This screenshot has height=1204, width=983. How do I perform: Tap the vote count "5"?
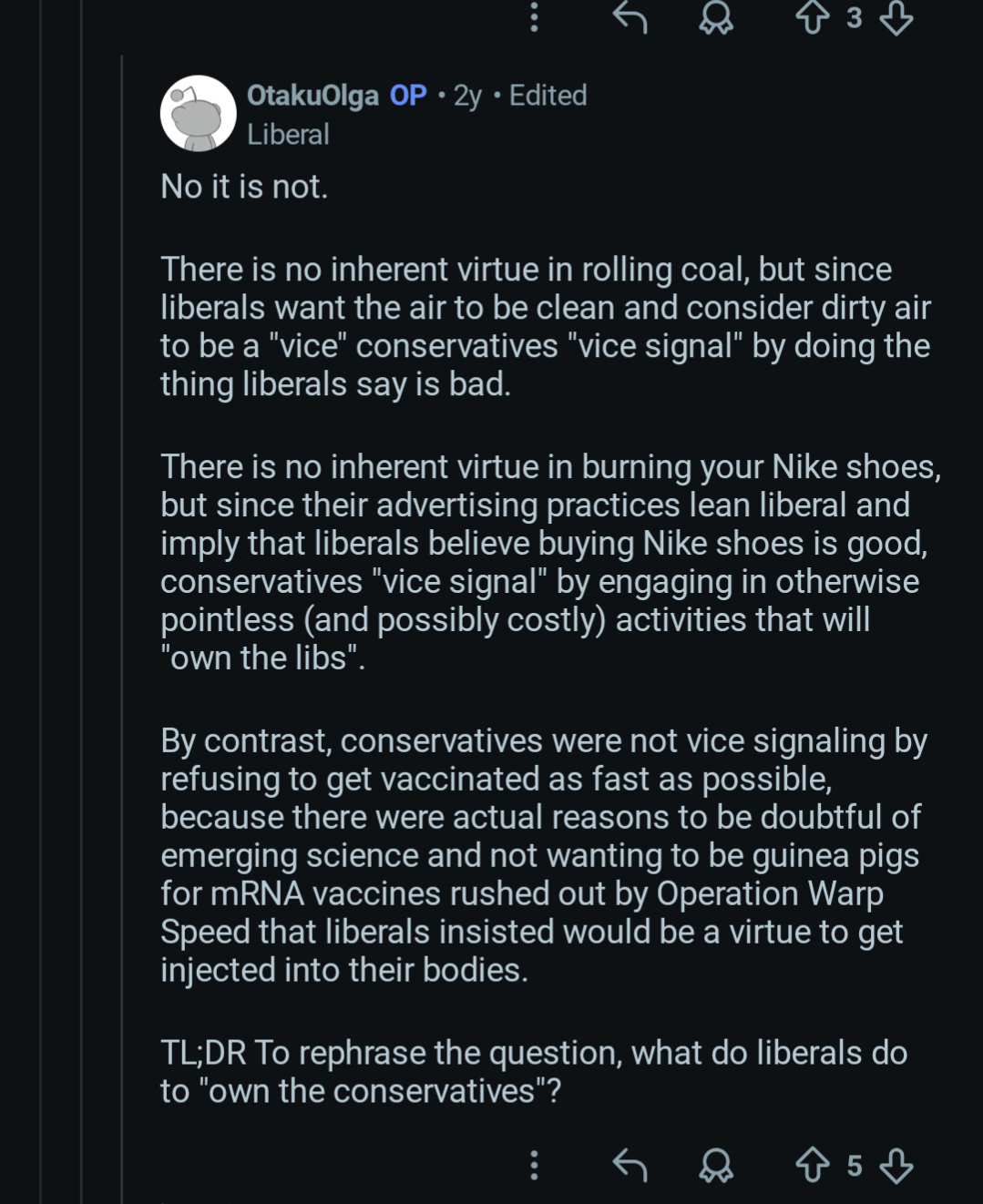coord(854,1166)
